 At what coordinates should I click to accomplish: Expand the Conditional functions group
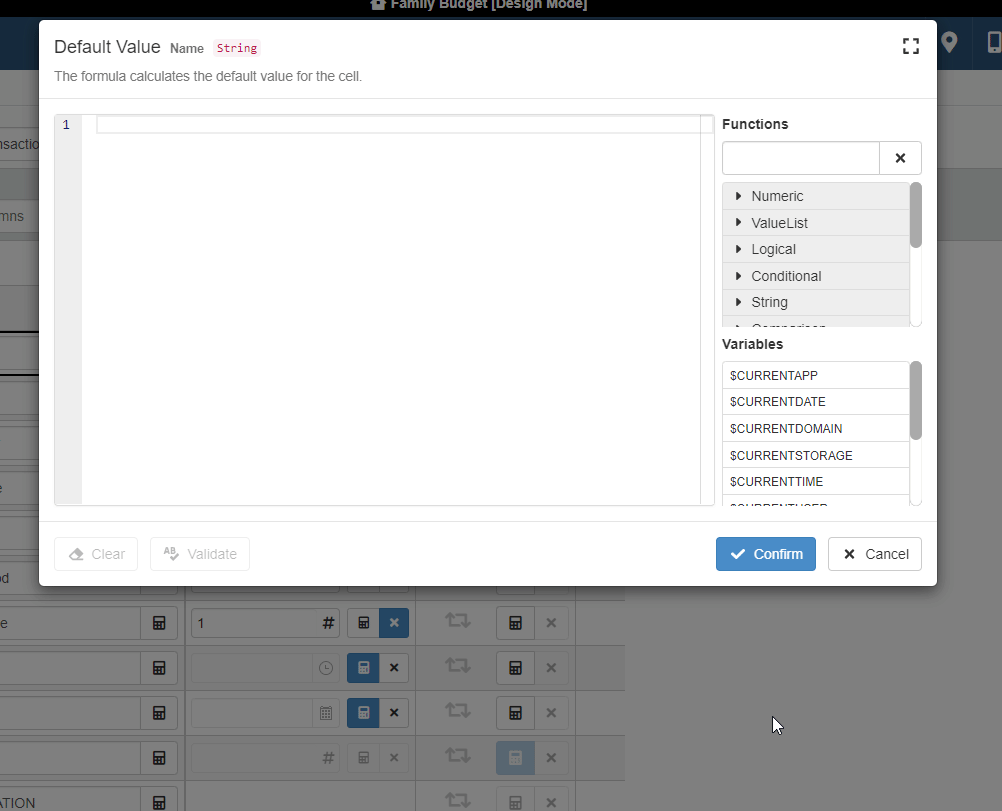coord(786,276)
